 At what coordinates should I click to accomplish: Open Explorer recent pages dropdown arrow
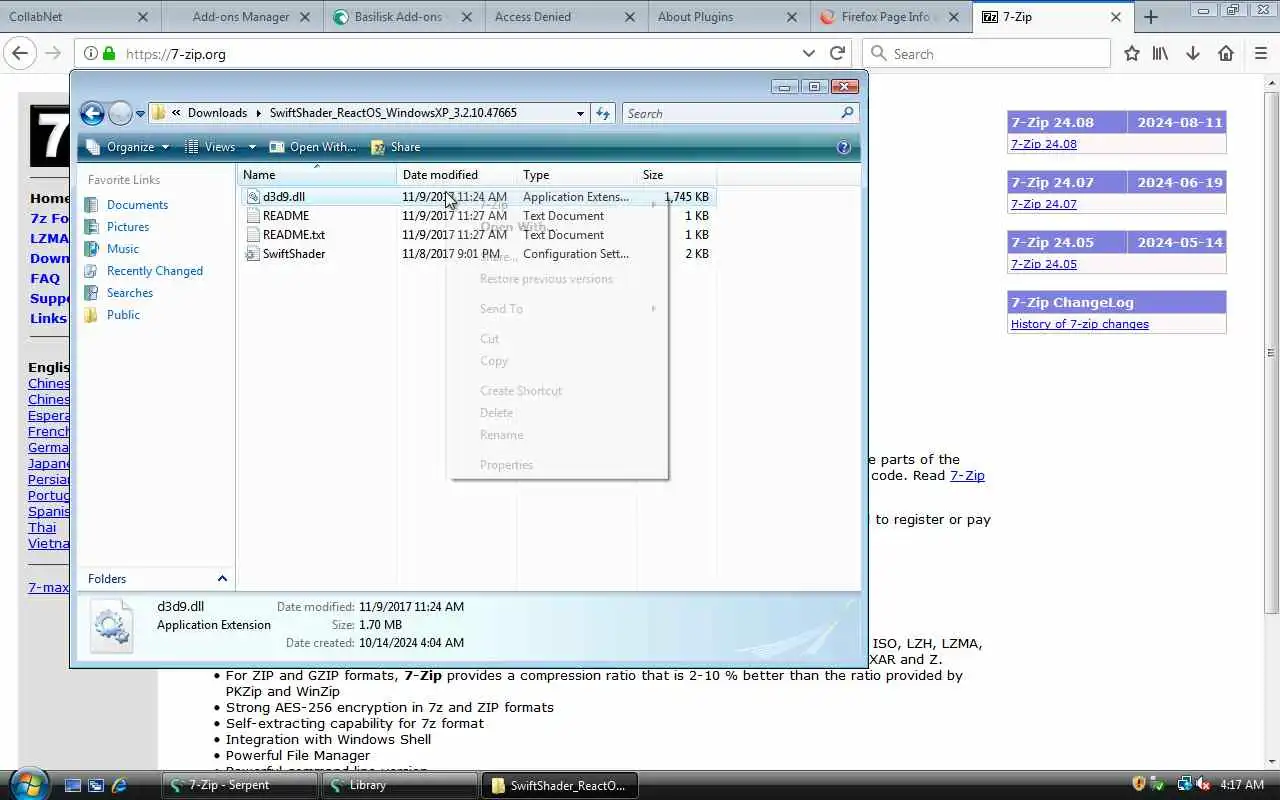140,113
